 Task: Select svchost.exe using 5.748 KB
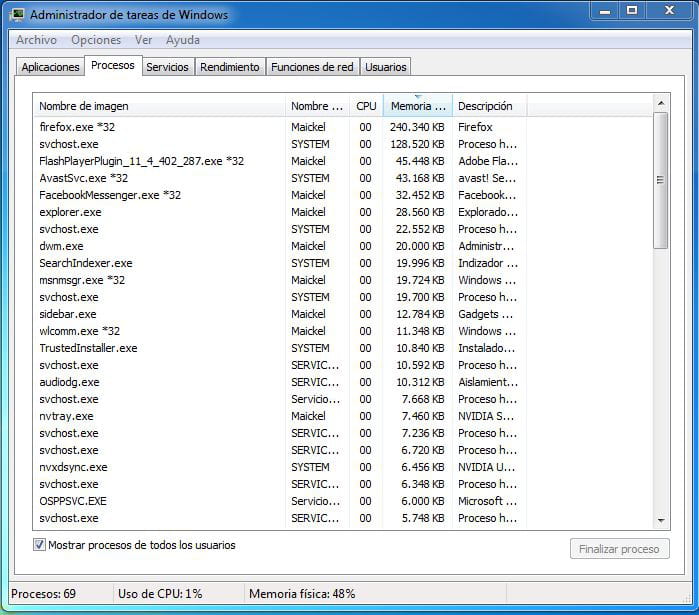click(x=280, y=518)
